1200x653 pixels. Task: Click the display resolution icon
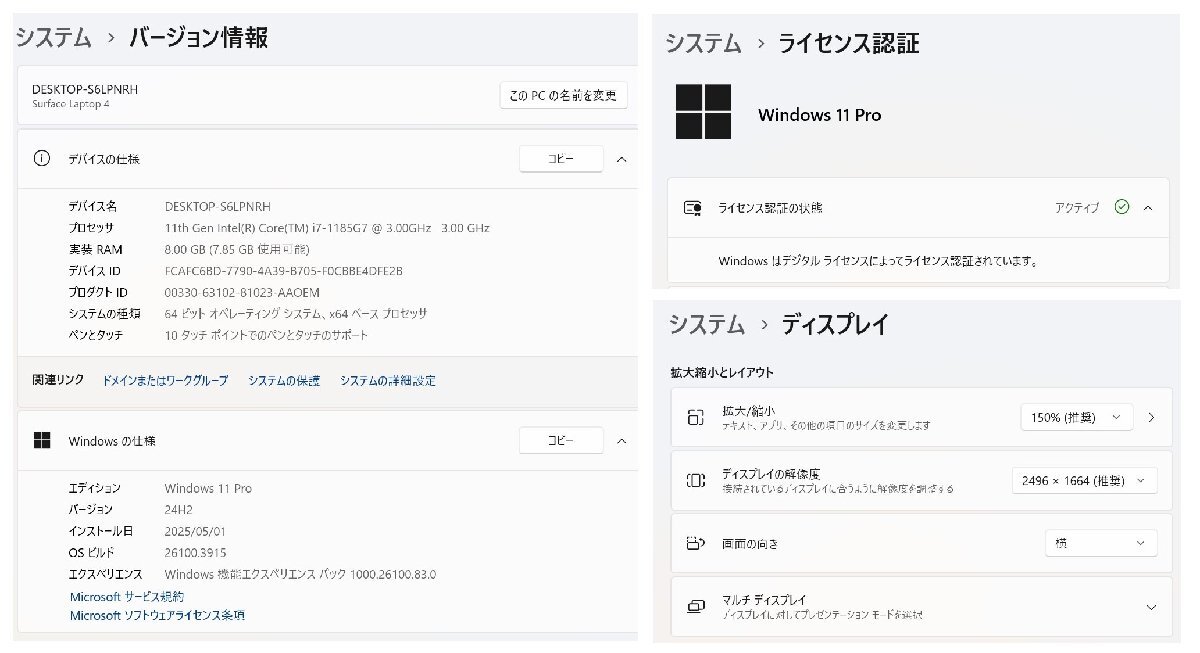695,480
